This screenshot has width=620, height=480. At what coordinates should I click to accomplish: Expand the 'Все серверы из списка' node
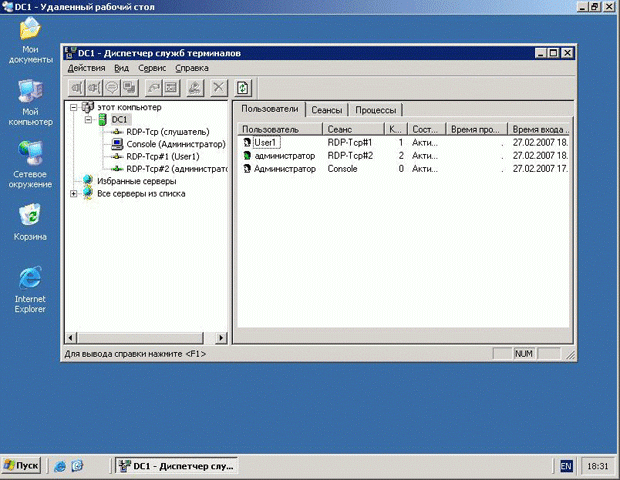(74, 193)
